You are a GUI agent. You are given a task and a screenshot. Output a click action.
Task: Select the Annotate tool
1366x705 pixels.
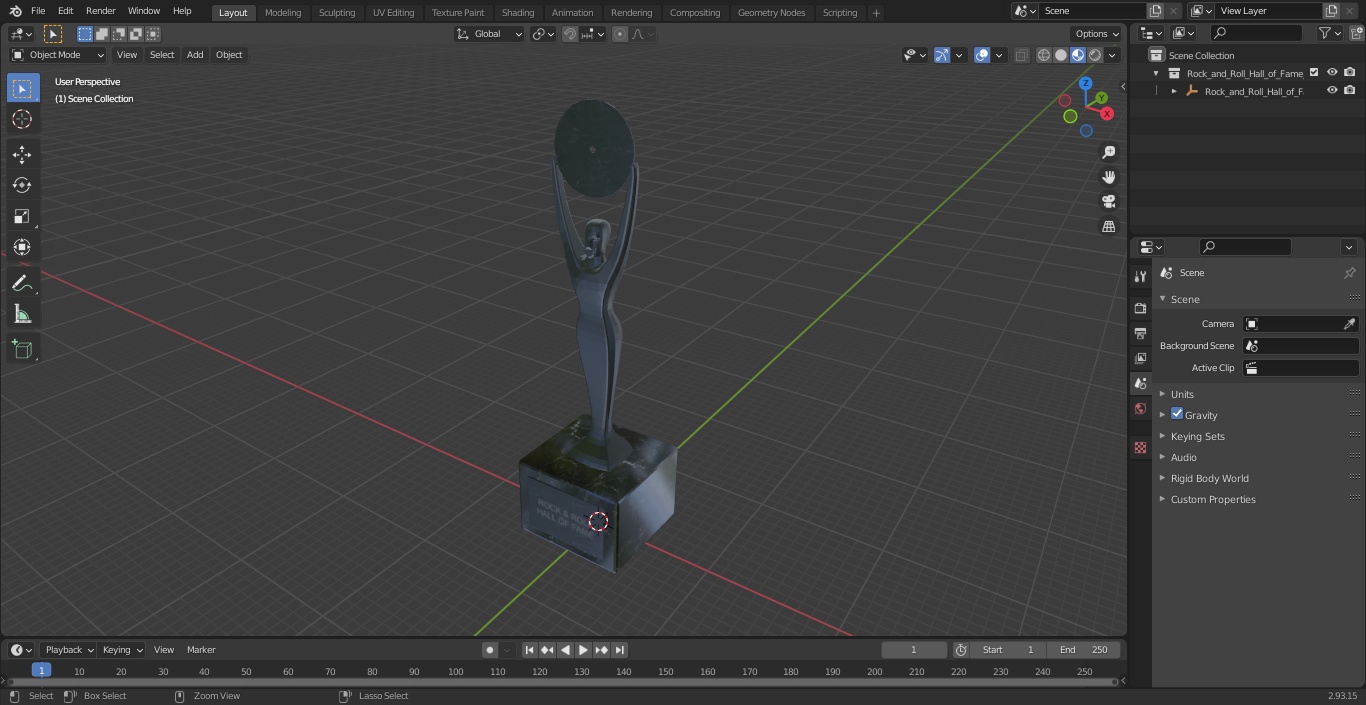pyautogui.click(x=23, y=284)
